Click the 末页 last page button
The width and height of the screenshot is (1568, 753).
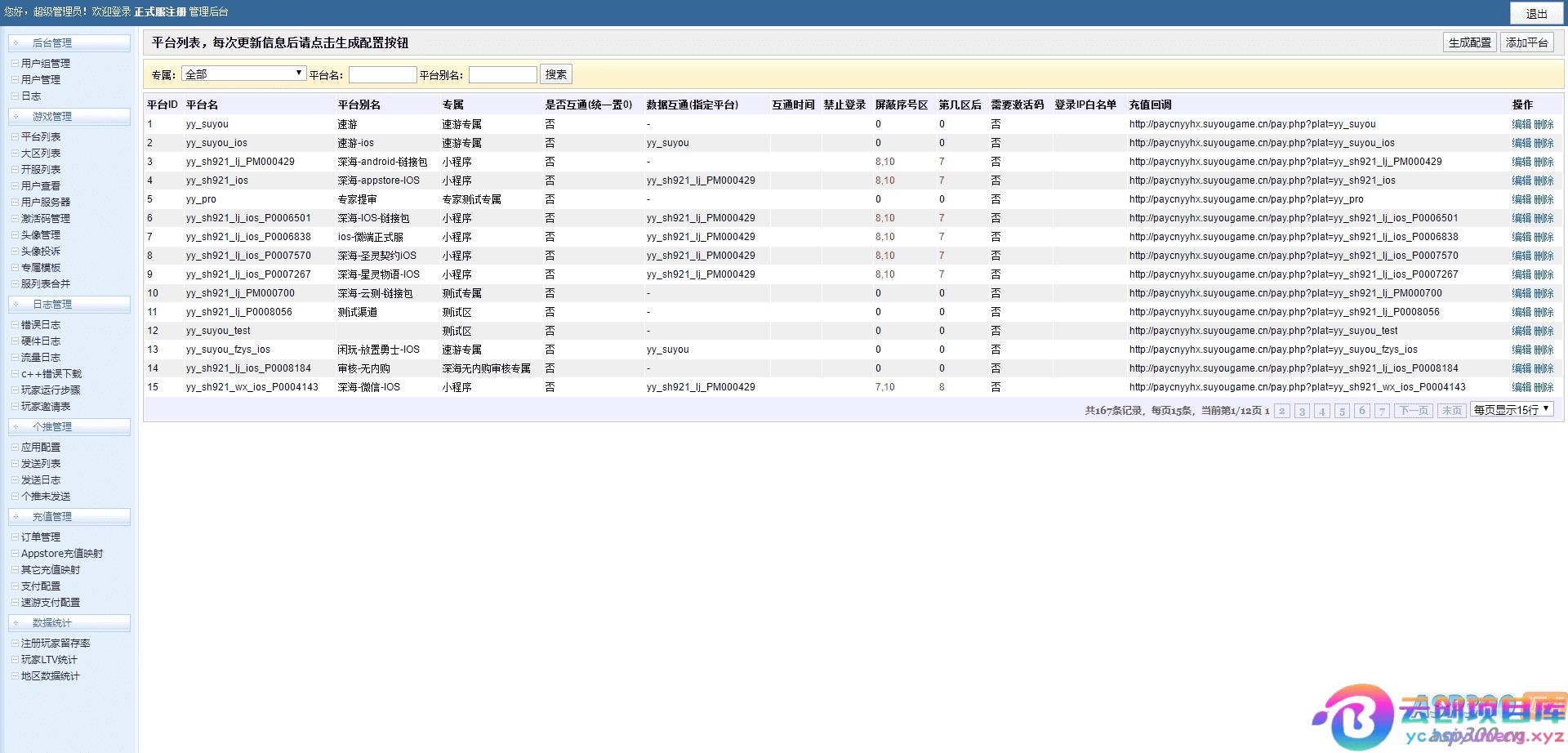[x=1451, y=411]
